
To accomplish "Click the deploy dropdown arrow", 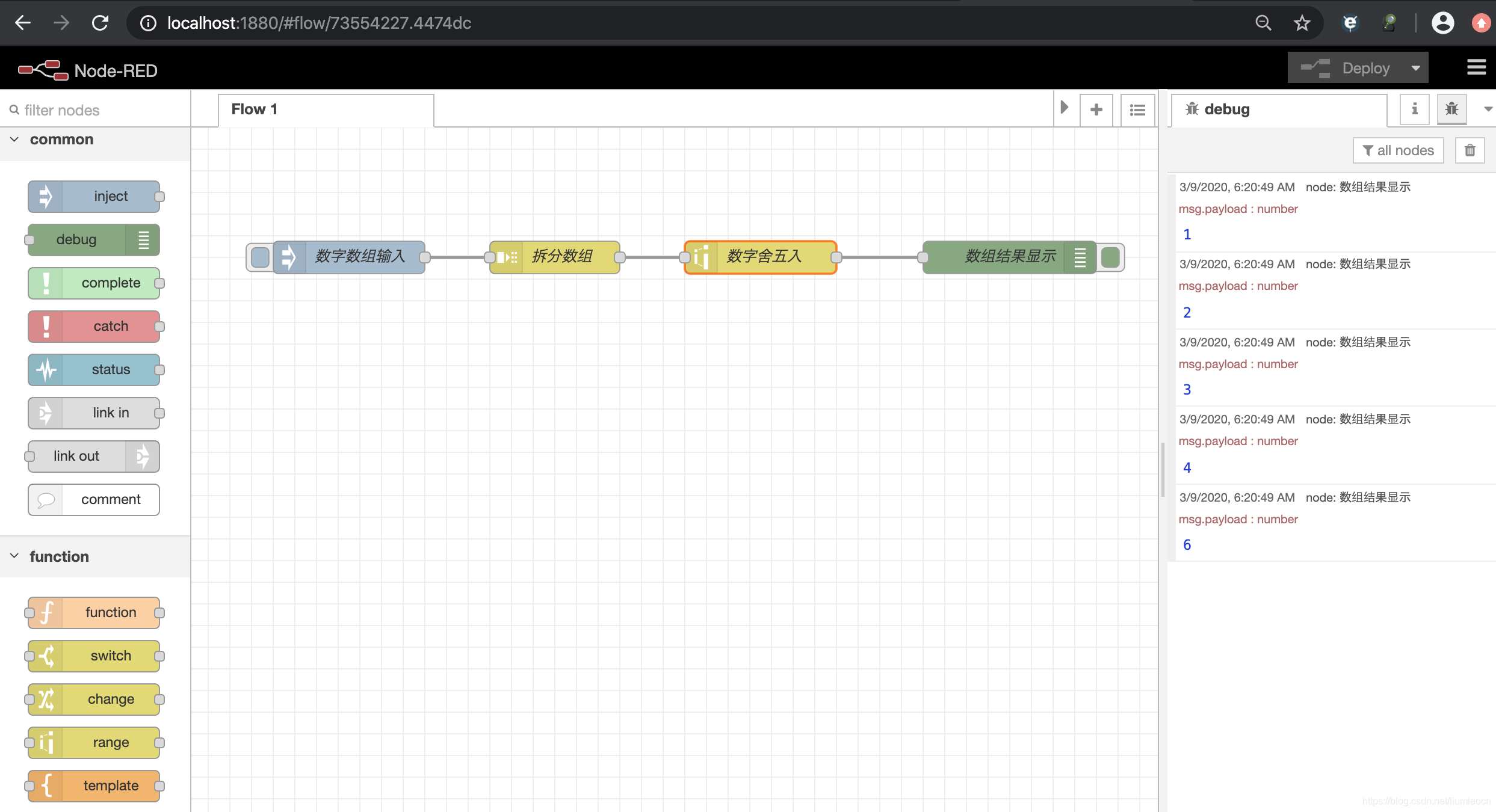I will pyautogui.click(x=1419, y=69).
